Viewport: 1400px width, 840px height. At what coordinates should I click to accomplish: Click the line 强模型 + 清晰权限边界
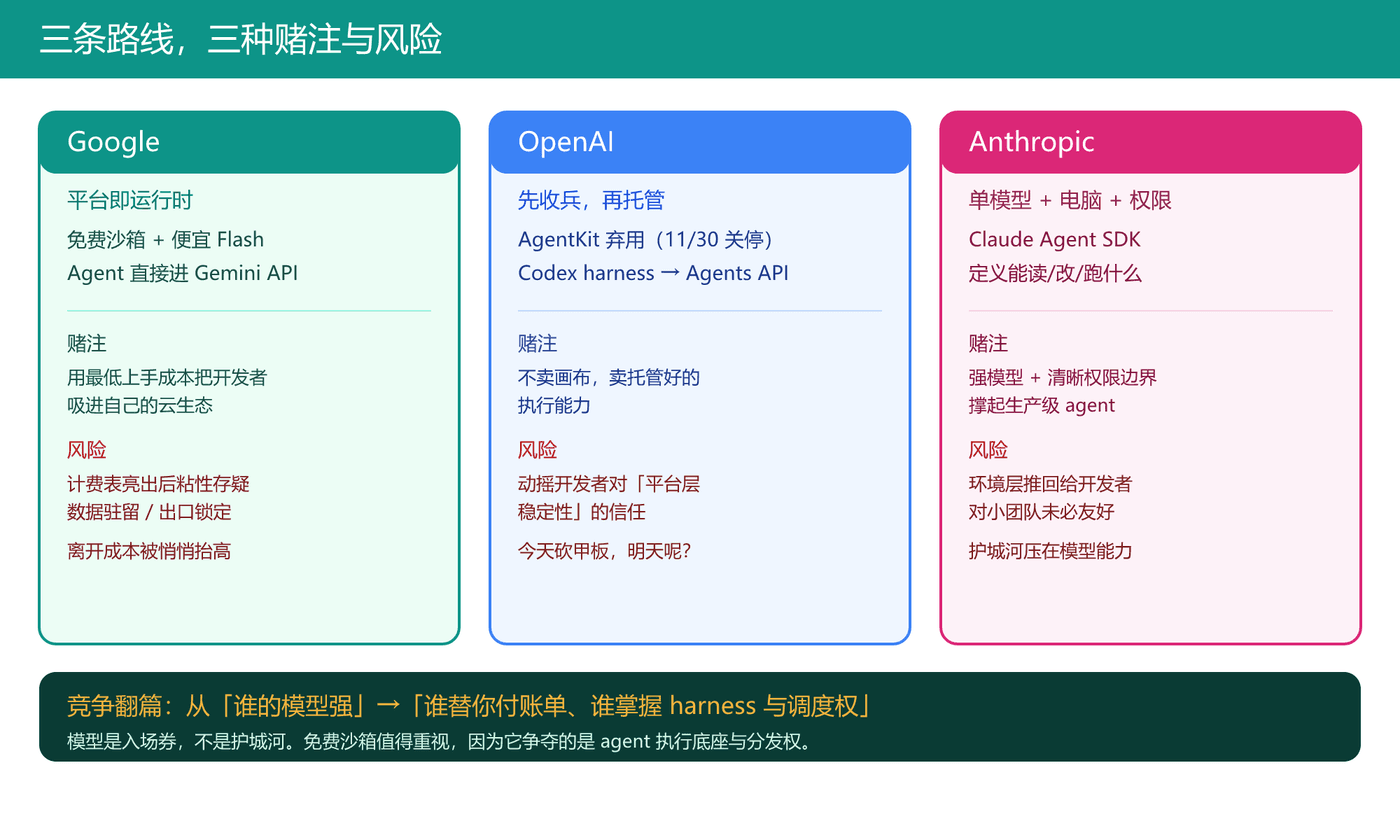[x=1063, y=378]
